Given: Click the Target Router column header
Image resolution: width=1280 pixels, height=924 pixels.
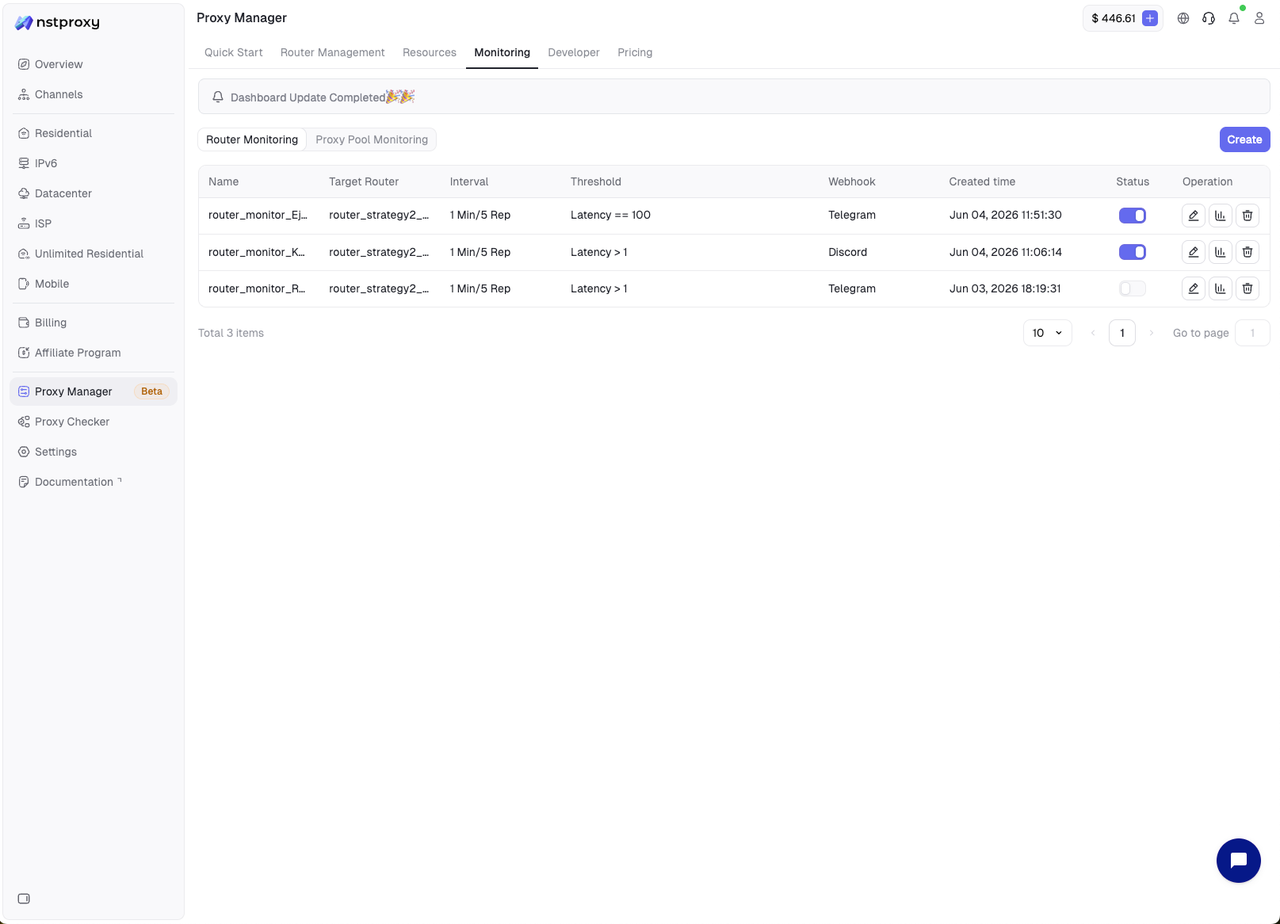Looking at the screenshot, I should (364, 182).
